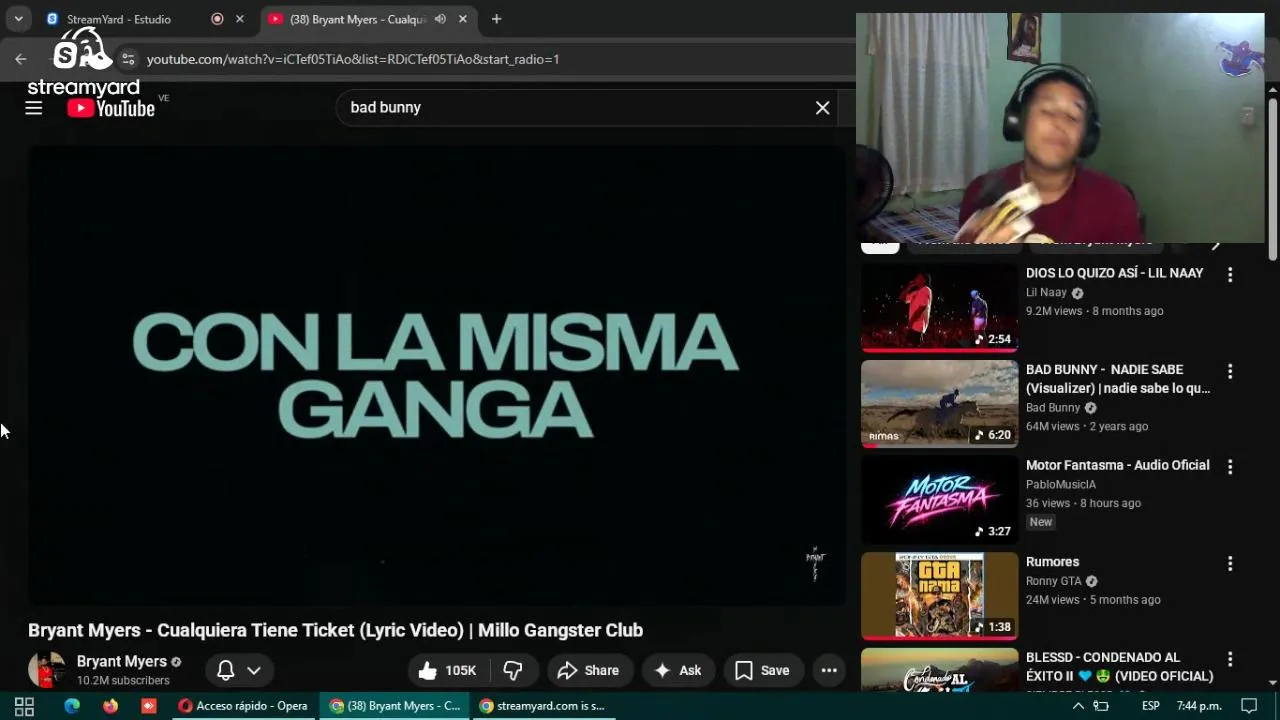
Task: Open options menu for BLESSD video
Action: pyautogui.click(x=1230, y=660)
